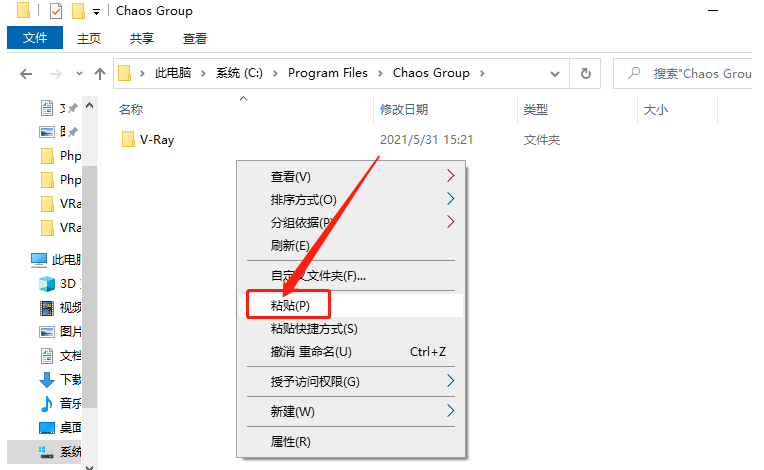
Task: Click the search box for Chaos Group
Action: pos(684,74)
